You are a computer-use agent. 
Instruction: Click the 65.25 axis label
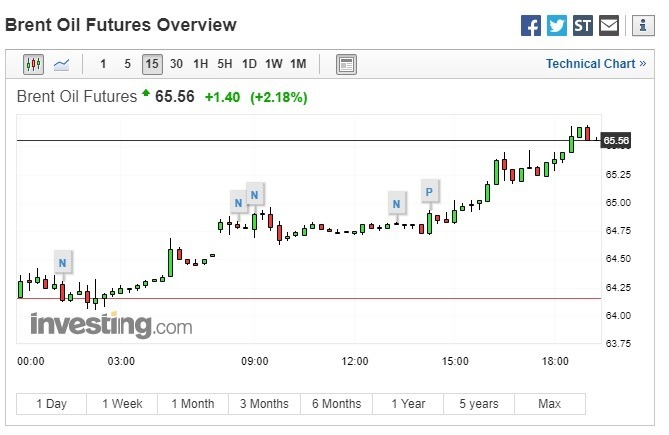(618, 174)
